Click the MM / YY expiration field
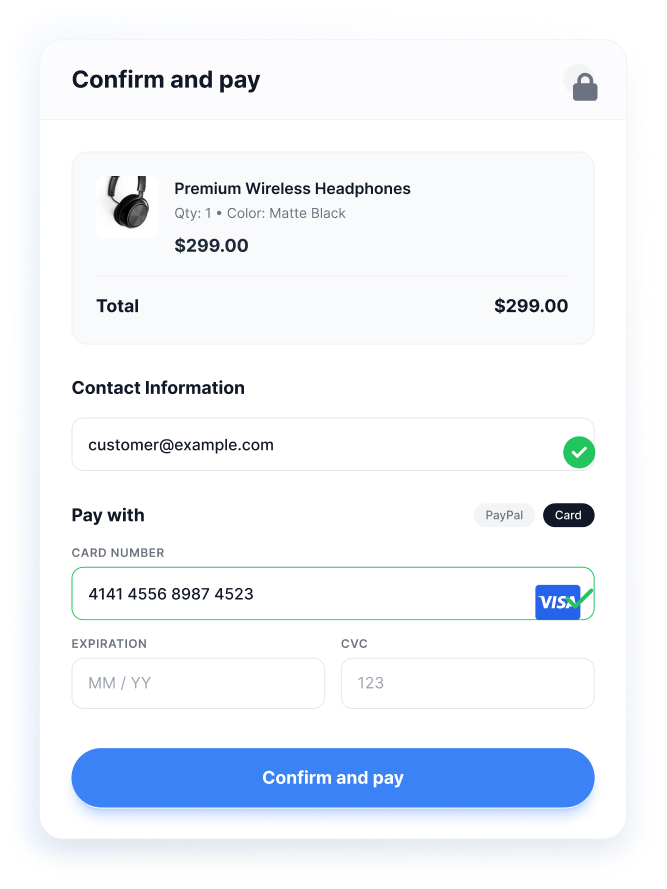The width and height of the screenshot is (667, 889). pos(198,683)
